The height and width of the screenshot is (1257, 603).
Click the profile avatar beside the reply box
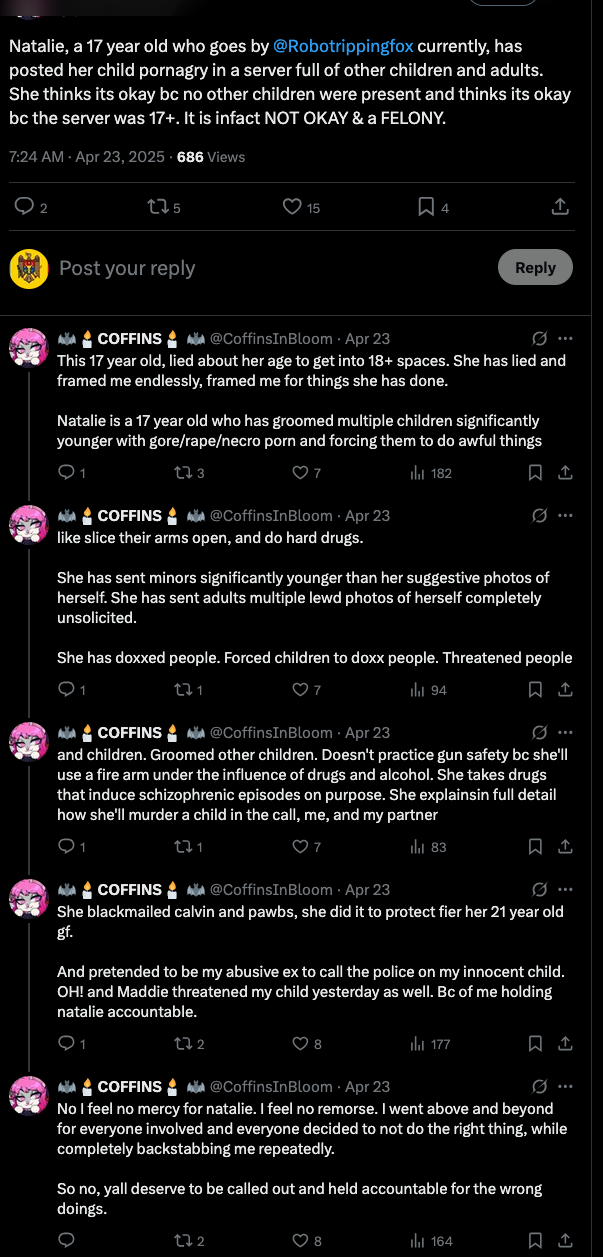tap(29, 268)
